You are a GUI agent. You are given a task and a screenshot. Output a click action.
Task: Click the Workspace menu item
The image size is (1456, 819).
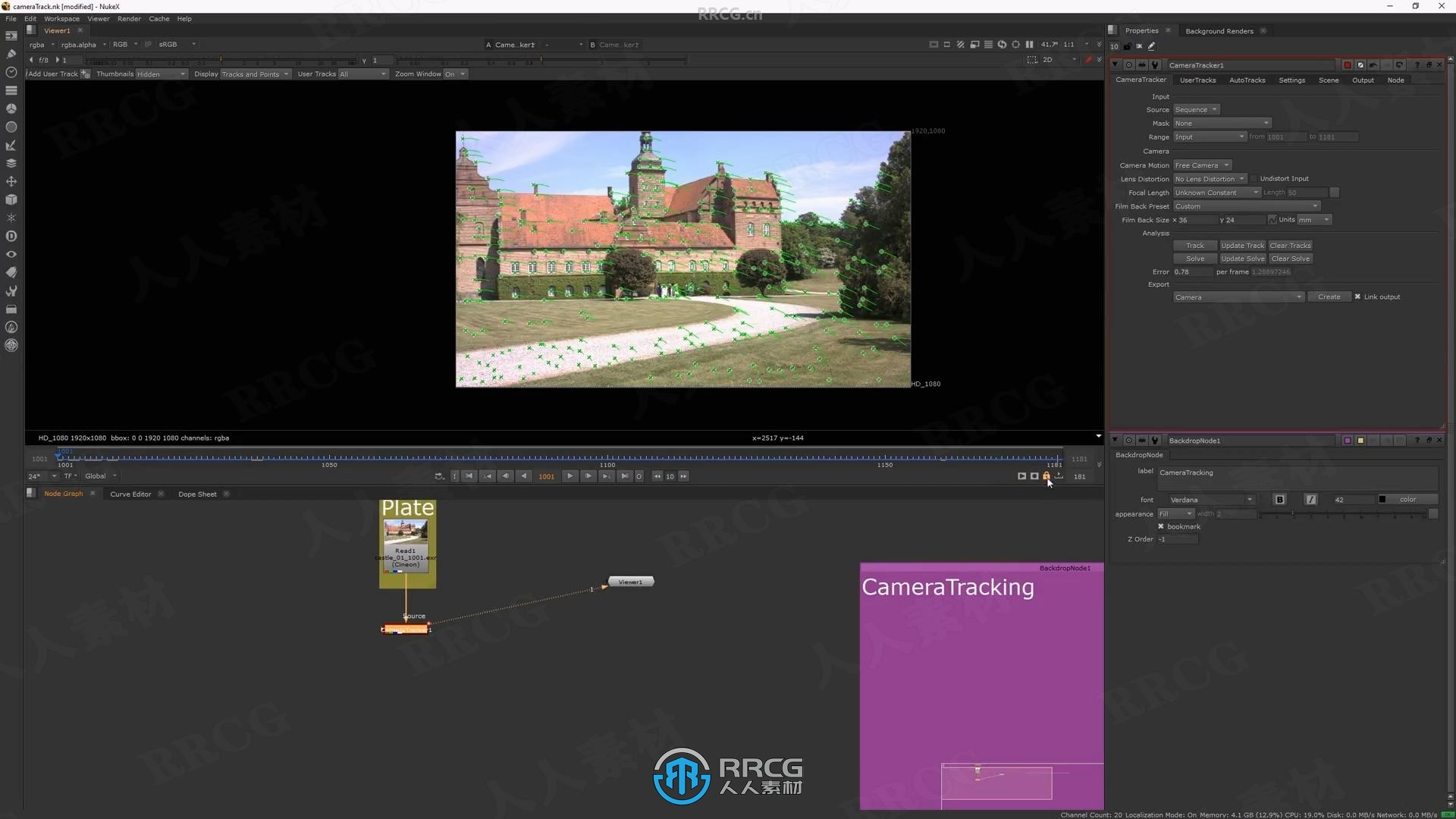[x=62, y=18]
